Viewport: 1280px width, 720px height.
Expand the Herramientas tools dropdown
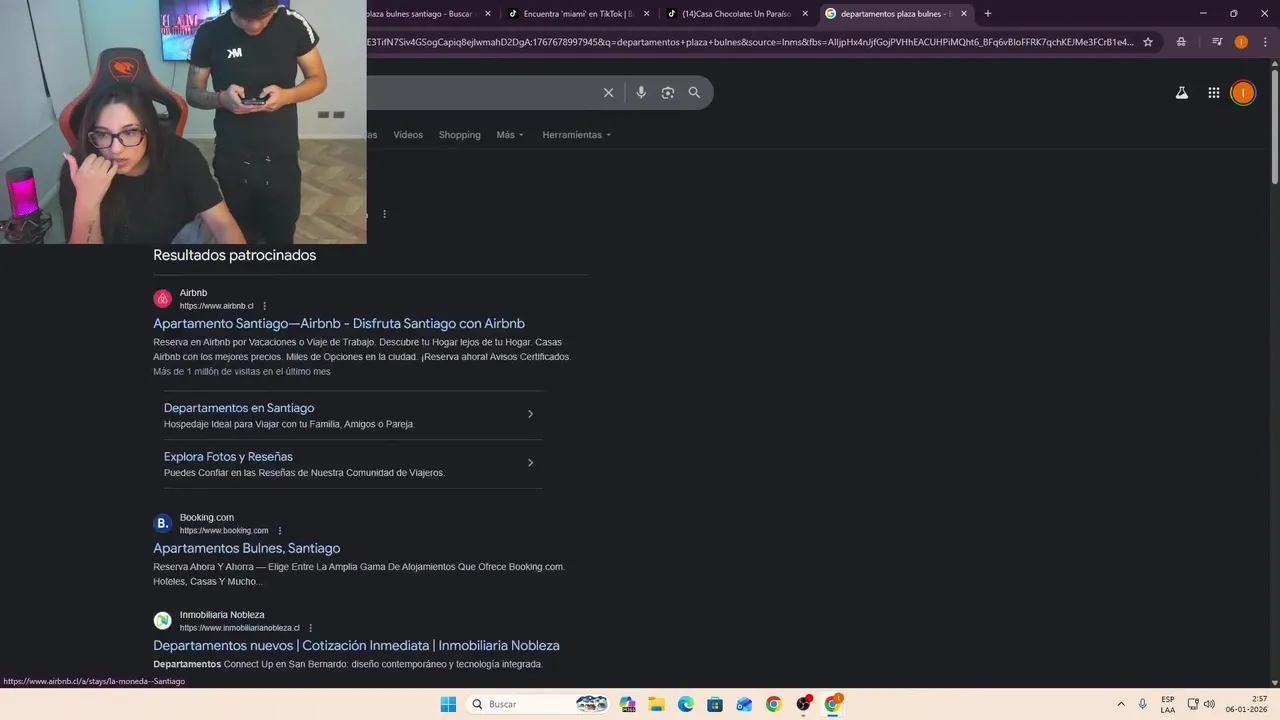click(x=576, y=135)
